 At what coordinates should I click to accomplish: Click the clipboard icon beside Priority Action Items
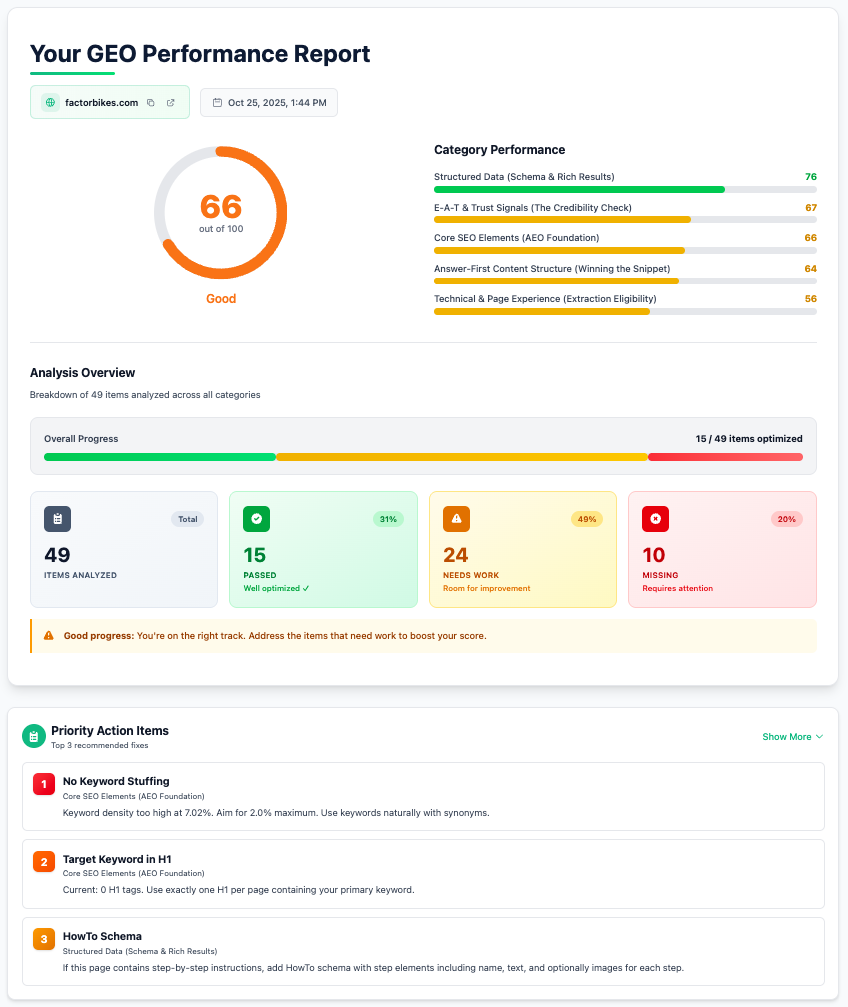(33, 736)
